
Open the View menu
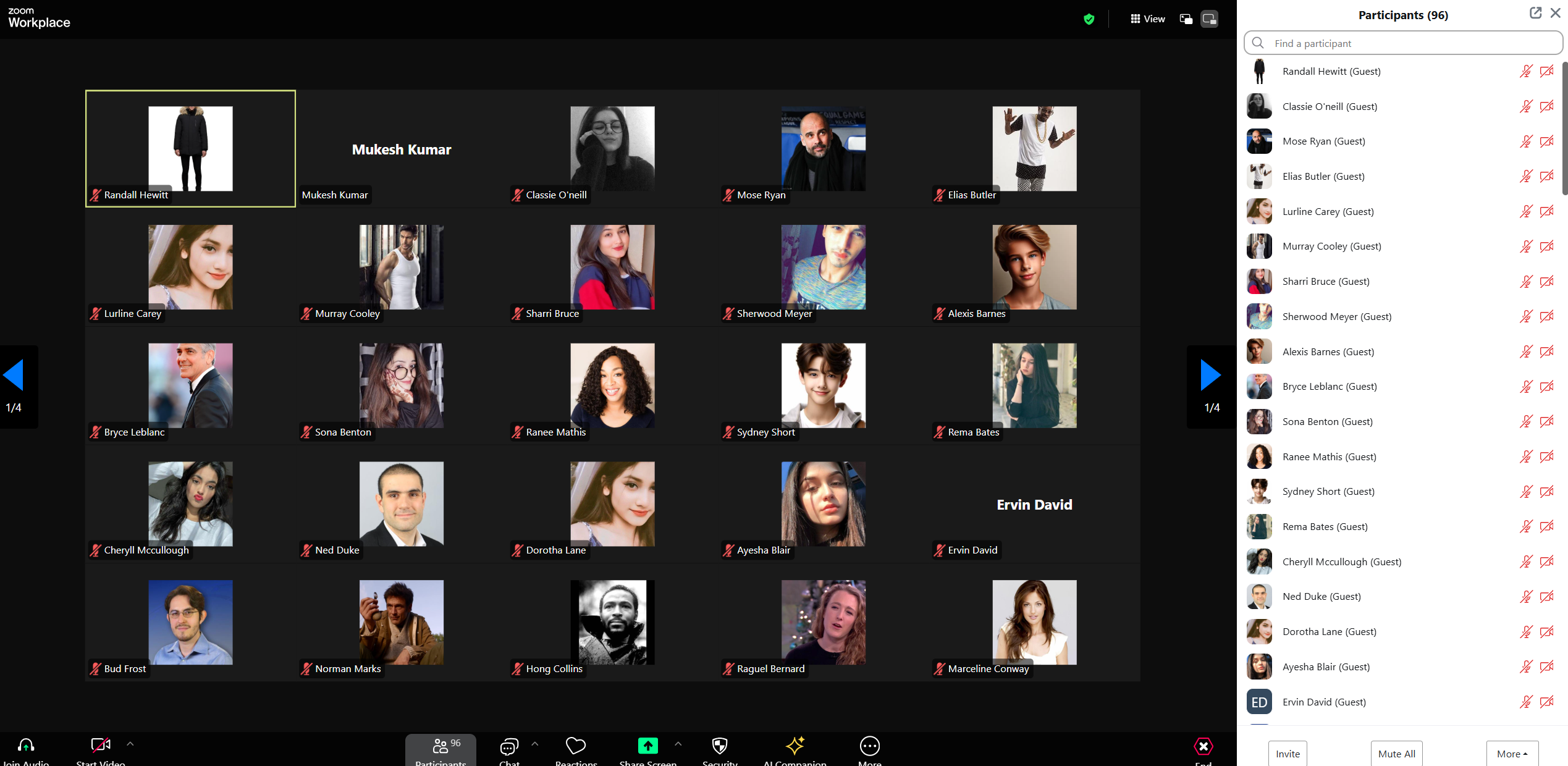click(1148, 19)
